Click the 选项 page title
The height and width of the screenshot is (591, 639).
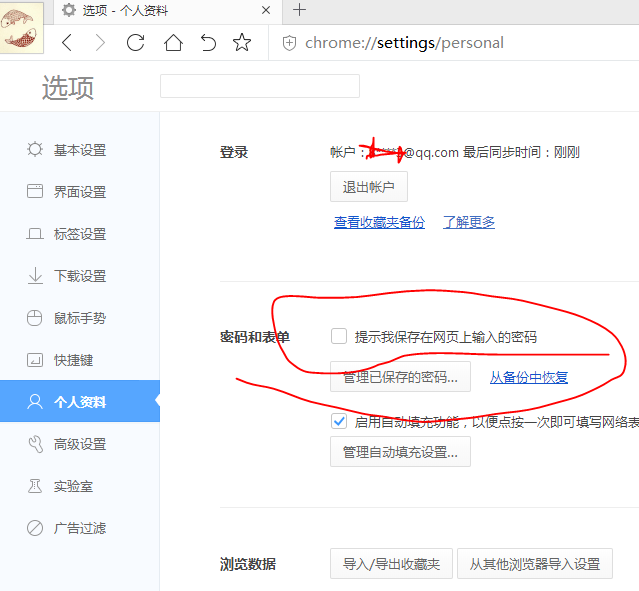coord(68,87)
